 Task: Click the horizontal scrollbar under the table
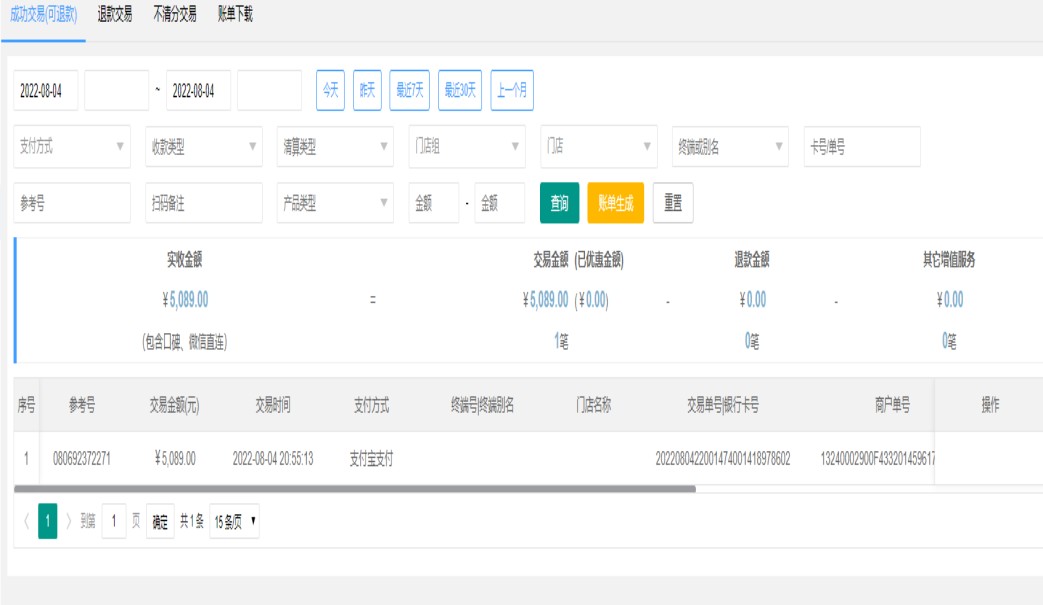[355, 489]
